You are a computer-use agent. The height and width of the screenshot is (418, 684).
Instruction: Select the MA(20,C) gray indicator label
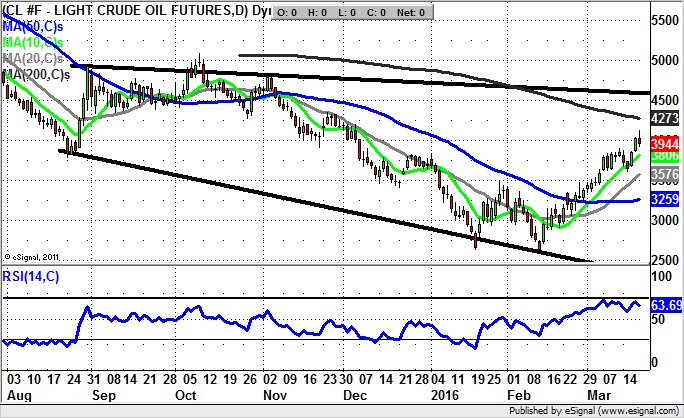tap(36, 59)
